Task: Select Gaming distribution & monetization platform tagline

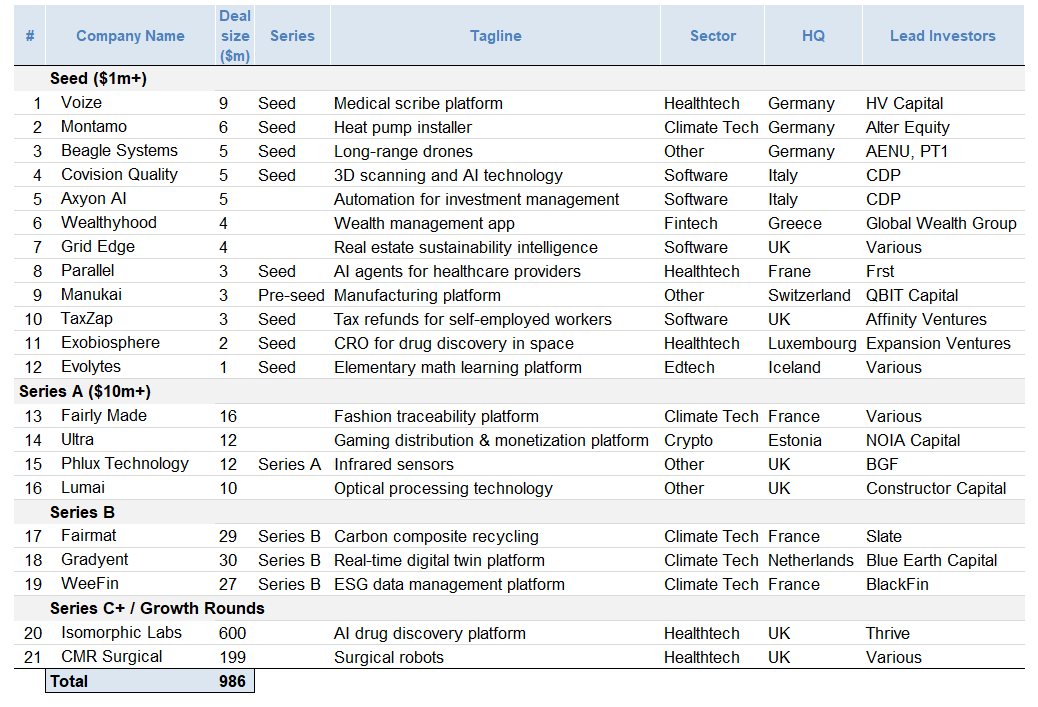Action: (x=491, y=440)
